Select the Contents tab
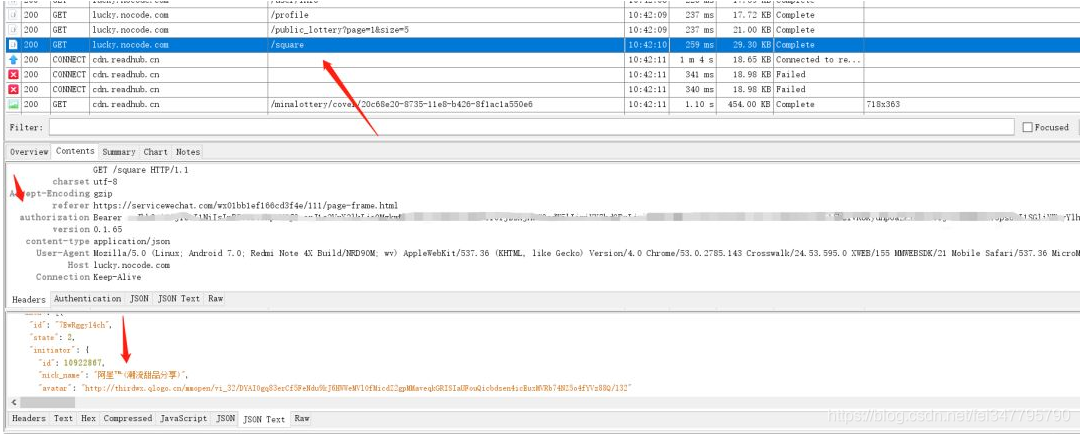Viewport: 1080px width, 434px height. tap(75, 152)
